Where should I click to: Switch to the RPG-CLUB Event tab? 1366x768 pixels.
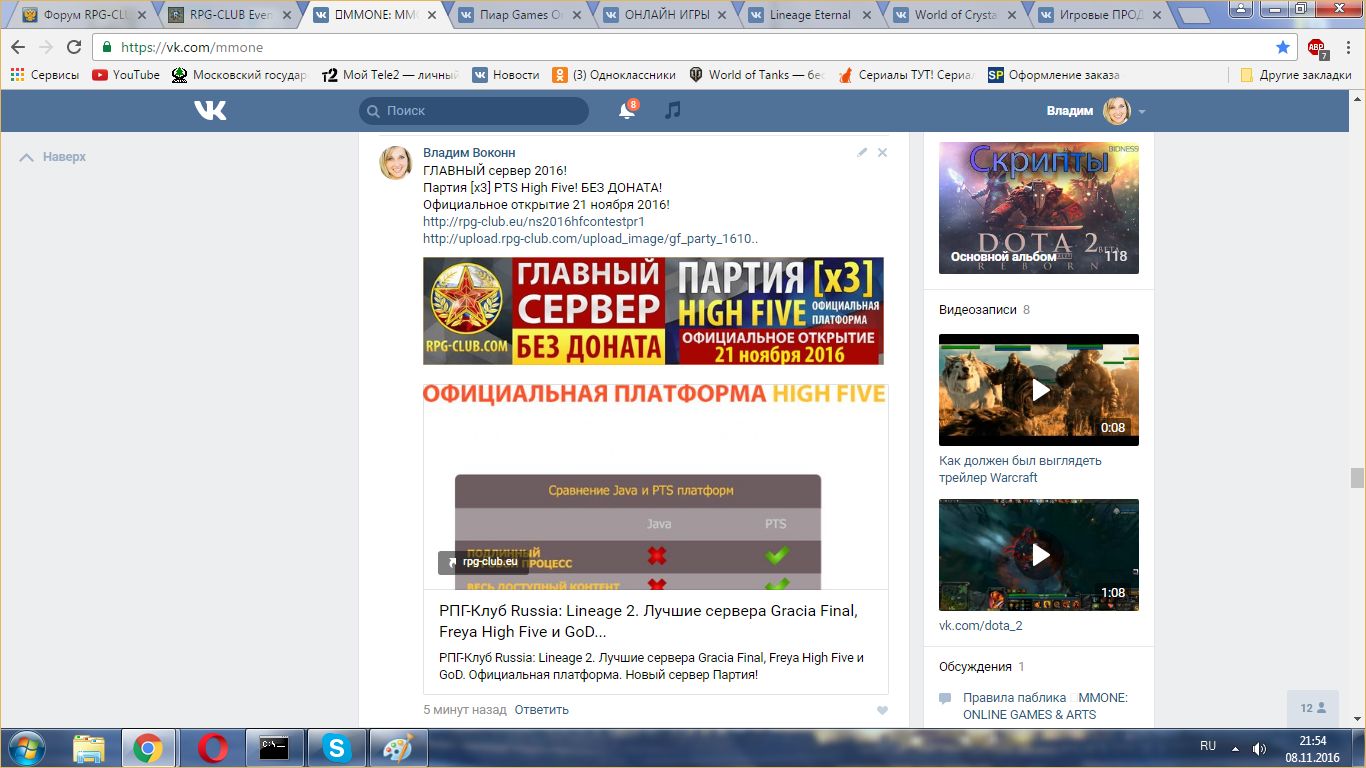pyautogui.click(x=231, y=15)
